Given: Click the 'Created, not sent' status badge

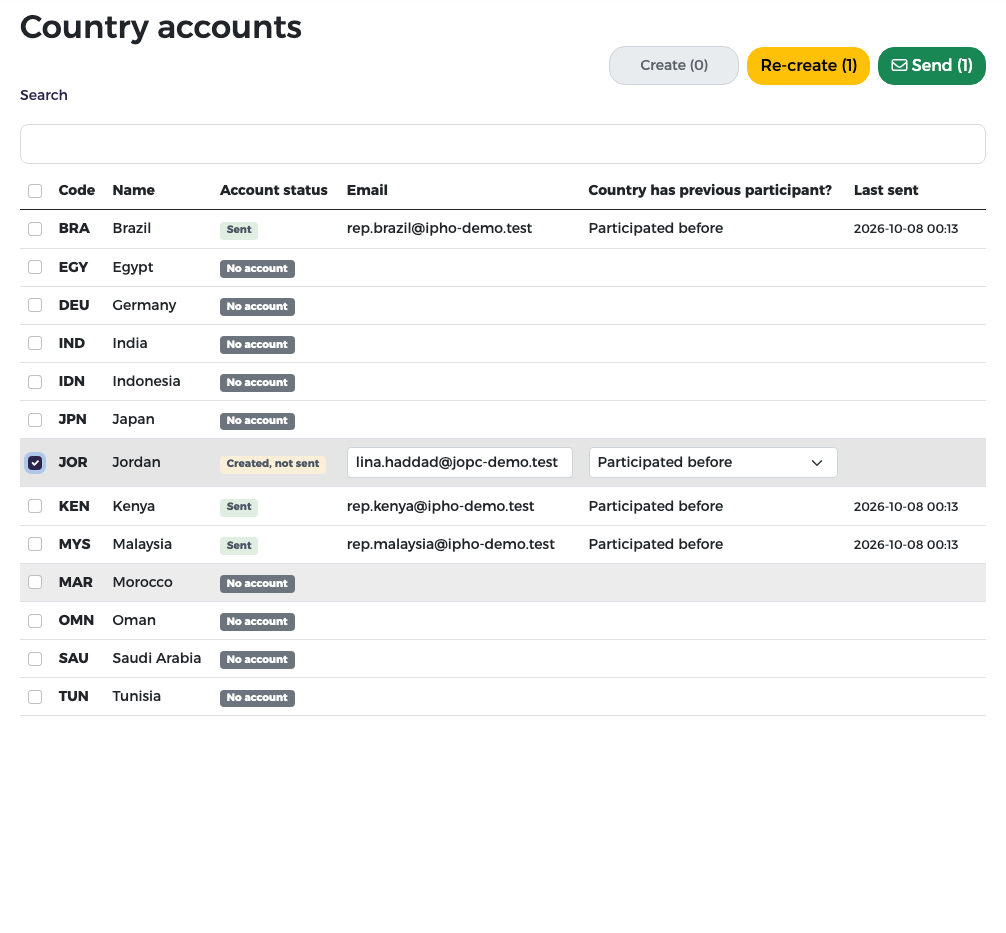Looking at the screenshot, I should pyautogui.click(x=273, y=464).
